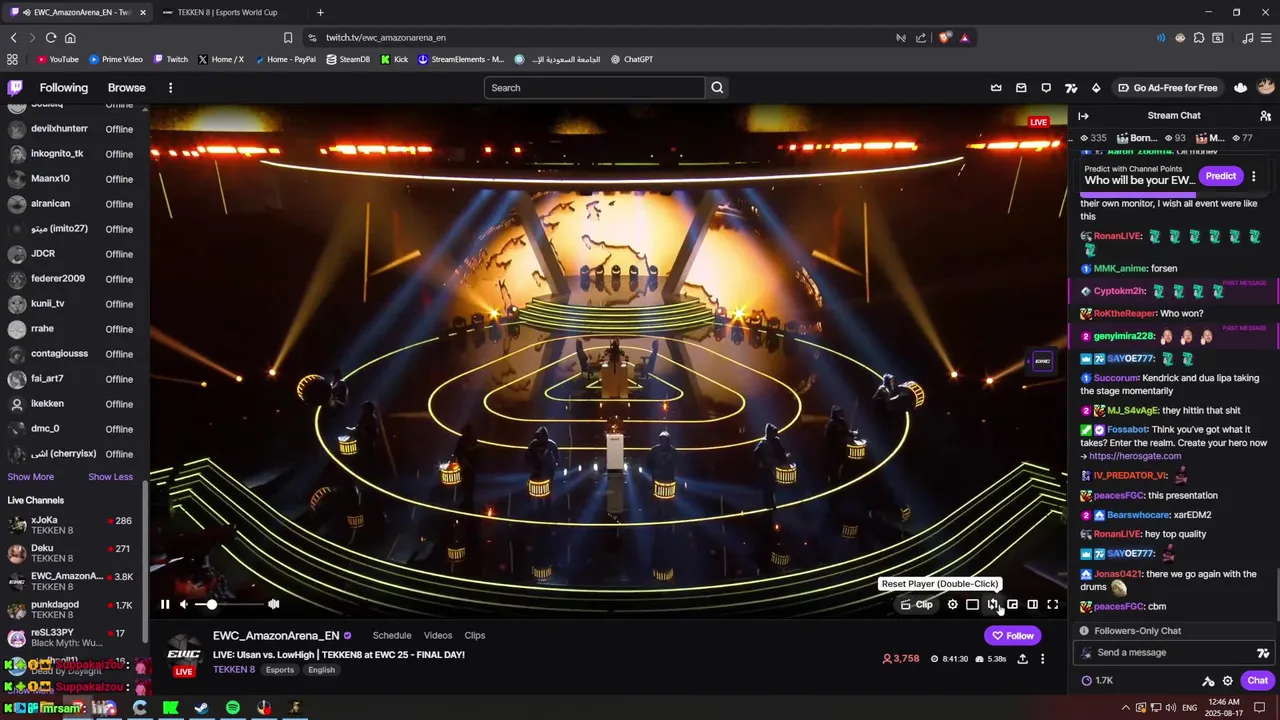Viewport: 1280px width, 720px height.
Task: Focus the Twitch search field
Action: click(x=595, y=88)
